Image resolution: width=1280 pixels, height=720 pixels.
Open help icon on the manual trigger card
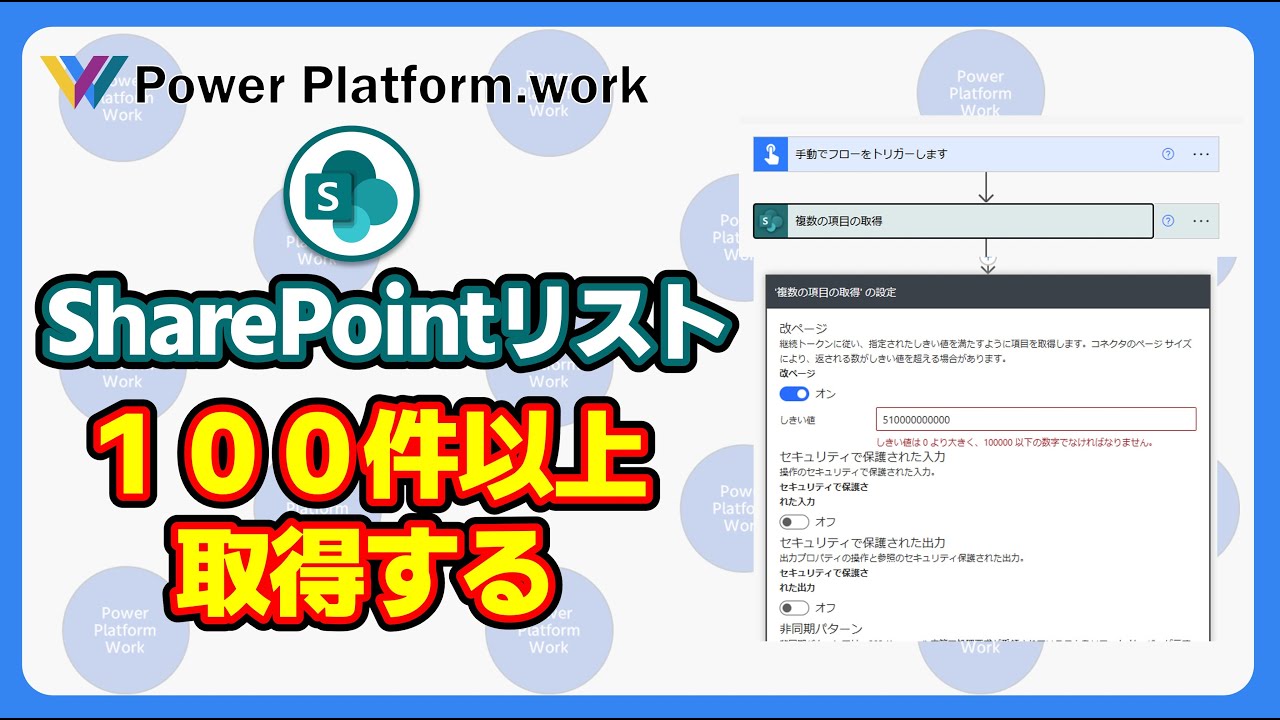point(1168,154)
